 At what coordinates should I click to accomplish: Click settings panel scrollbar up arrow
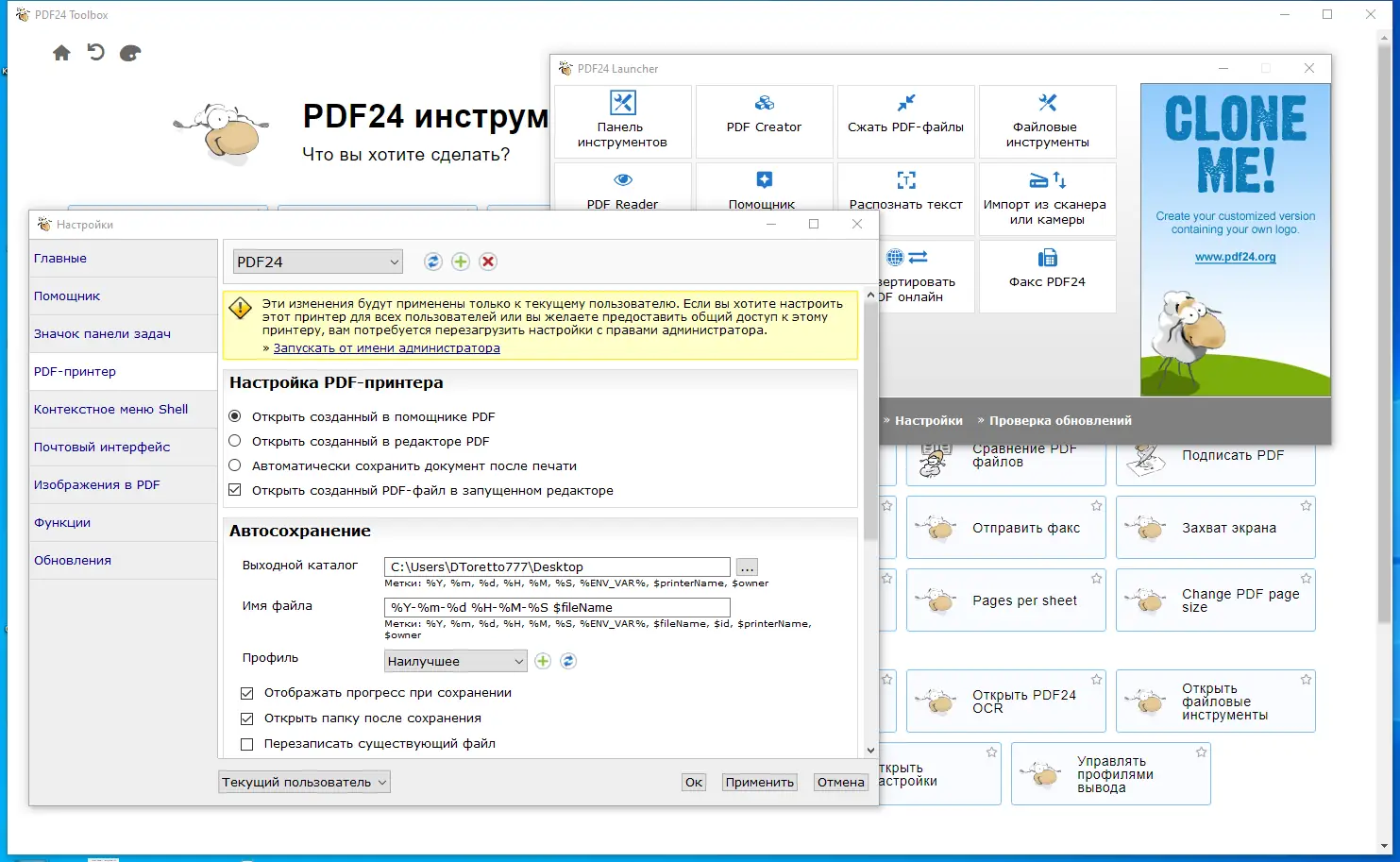point(870,296)
